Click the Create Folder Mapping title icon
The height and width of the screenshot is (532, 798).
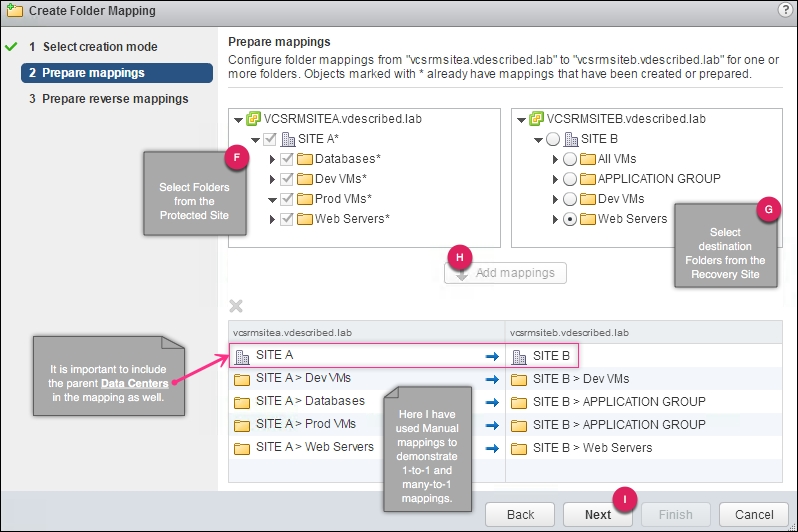click(x=14, y=10)
